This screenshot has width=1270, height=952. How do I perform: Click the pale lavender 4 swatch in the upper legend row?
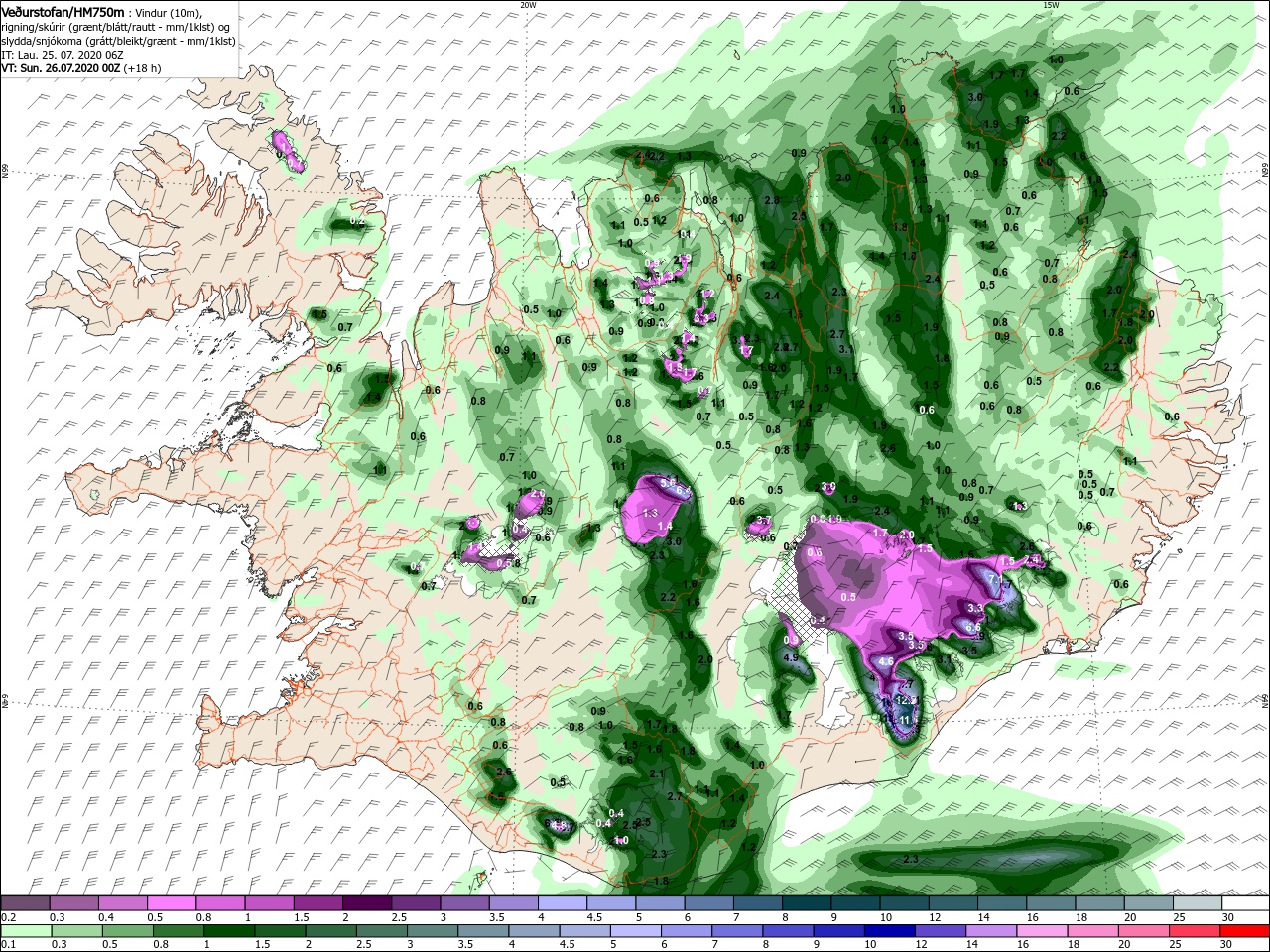coord(562,903)
